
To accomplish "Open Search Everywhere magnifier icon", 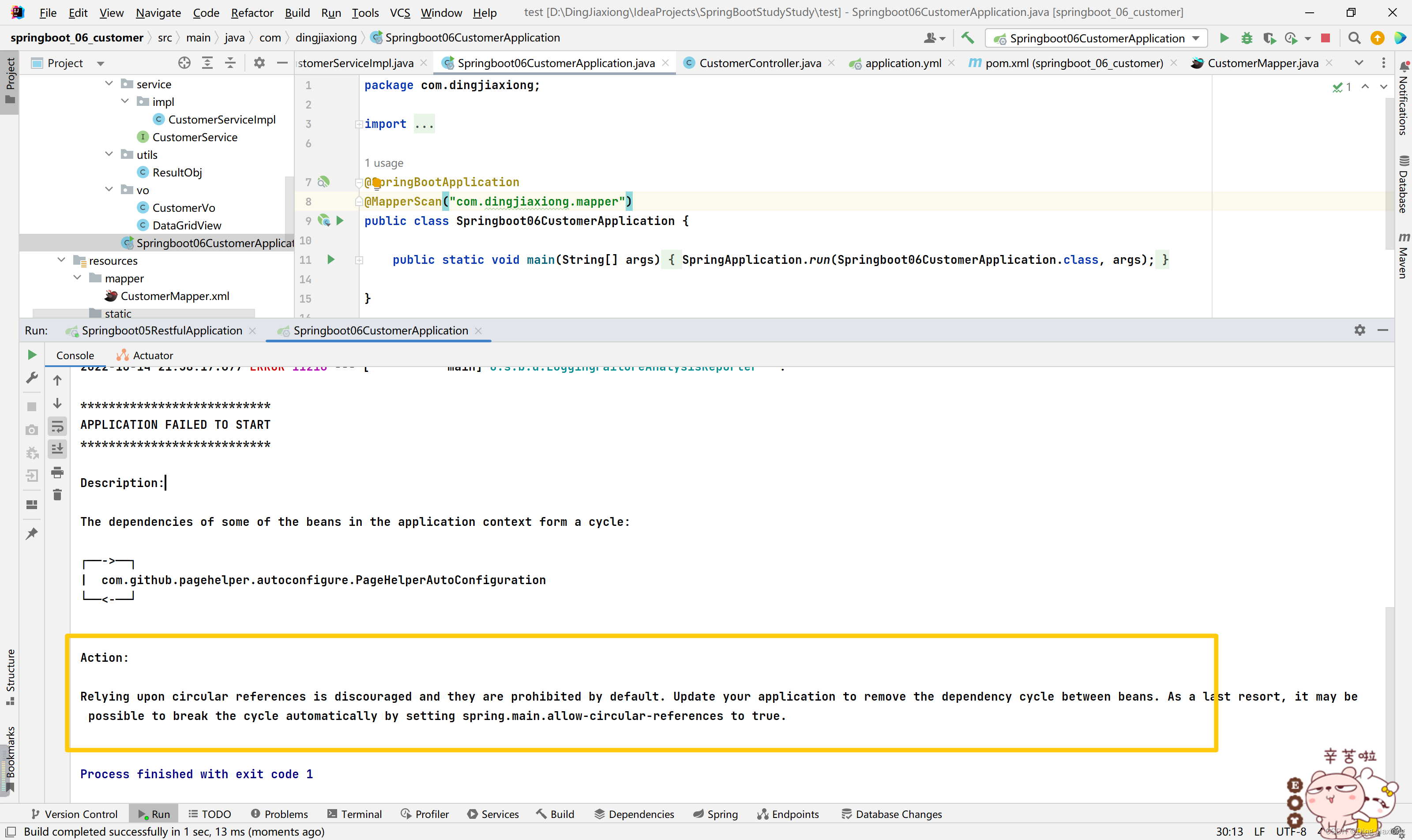I will tap(1354, 38).
